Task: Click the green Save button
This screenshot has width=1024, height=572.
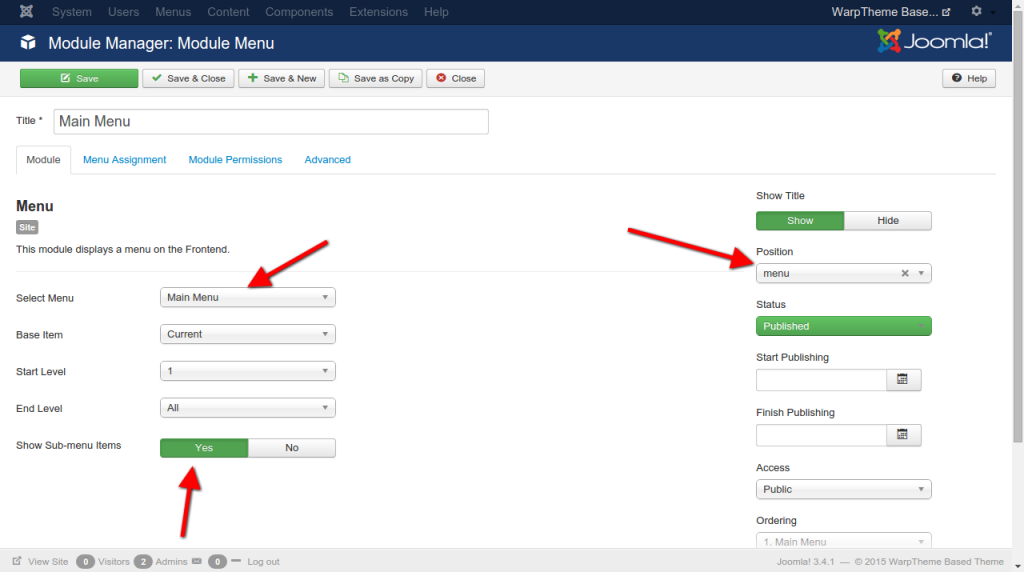Action: point(79,78)
